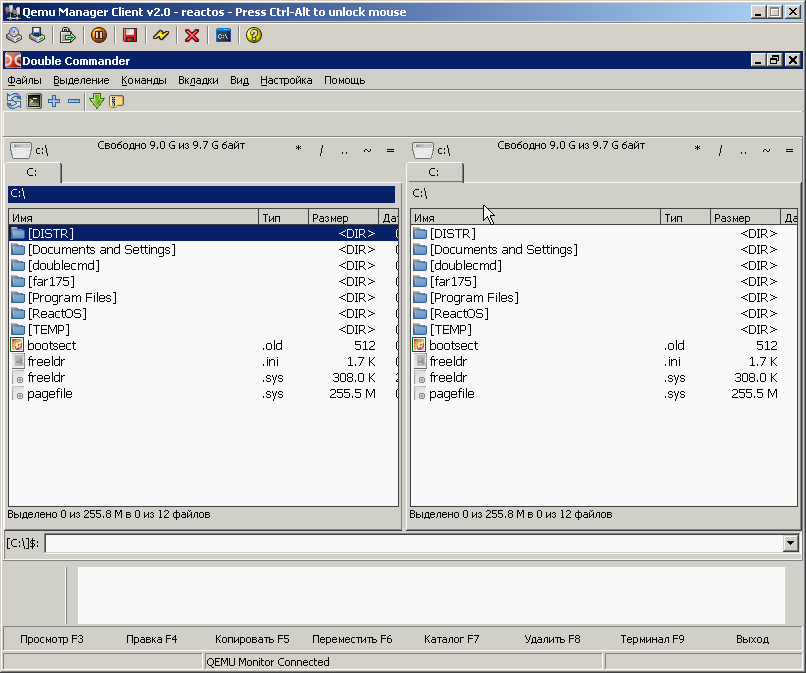Click the red X stop VM icon
The width and height of the screenshot is (806, 673).
pyautogui.click(x=192, y=35)
